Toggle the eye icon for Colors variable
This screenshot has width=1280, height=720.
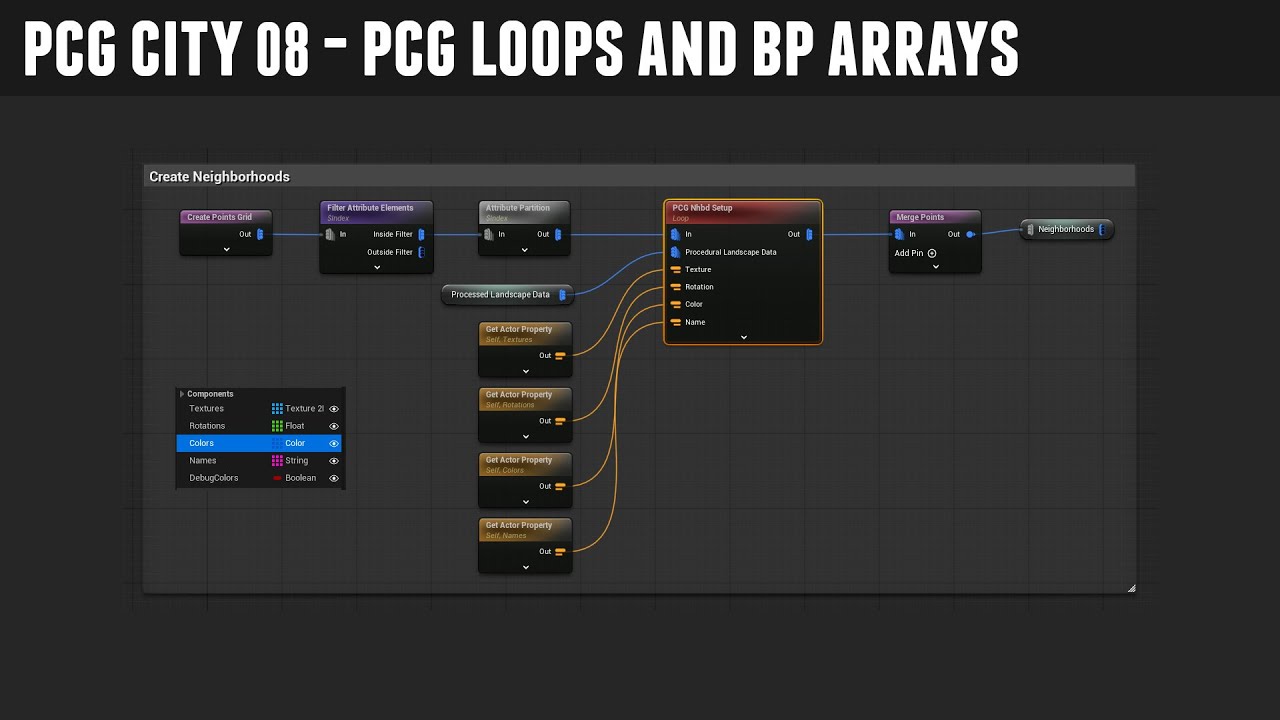334,443
